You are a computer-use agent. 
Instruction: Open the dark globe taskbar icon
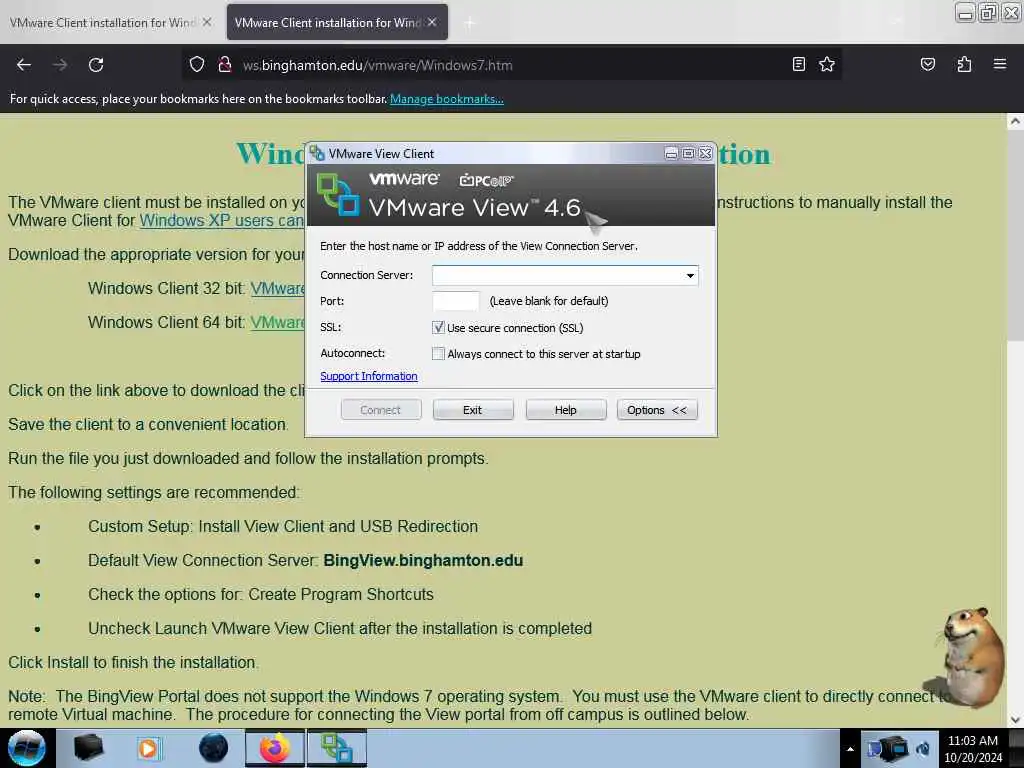click(214, 748)
